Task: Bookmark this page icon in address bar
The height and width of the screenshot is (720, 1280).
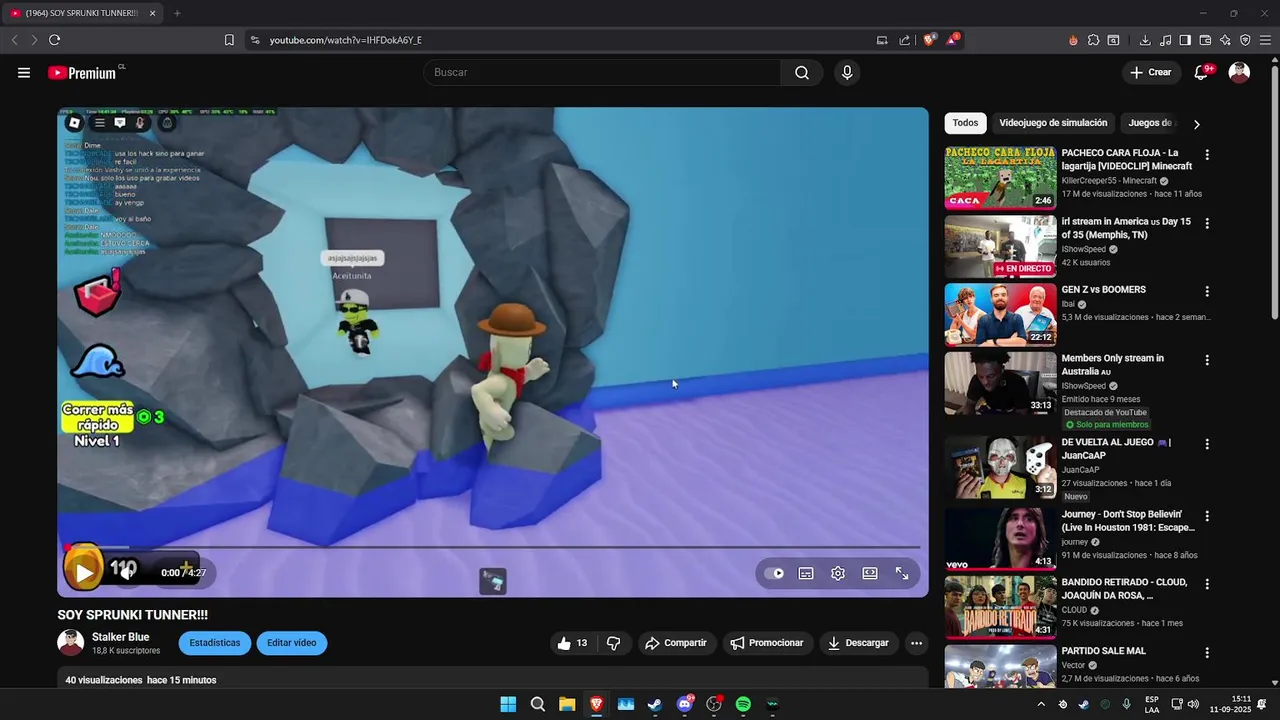Action: 229,40
